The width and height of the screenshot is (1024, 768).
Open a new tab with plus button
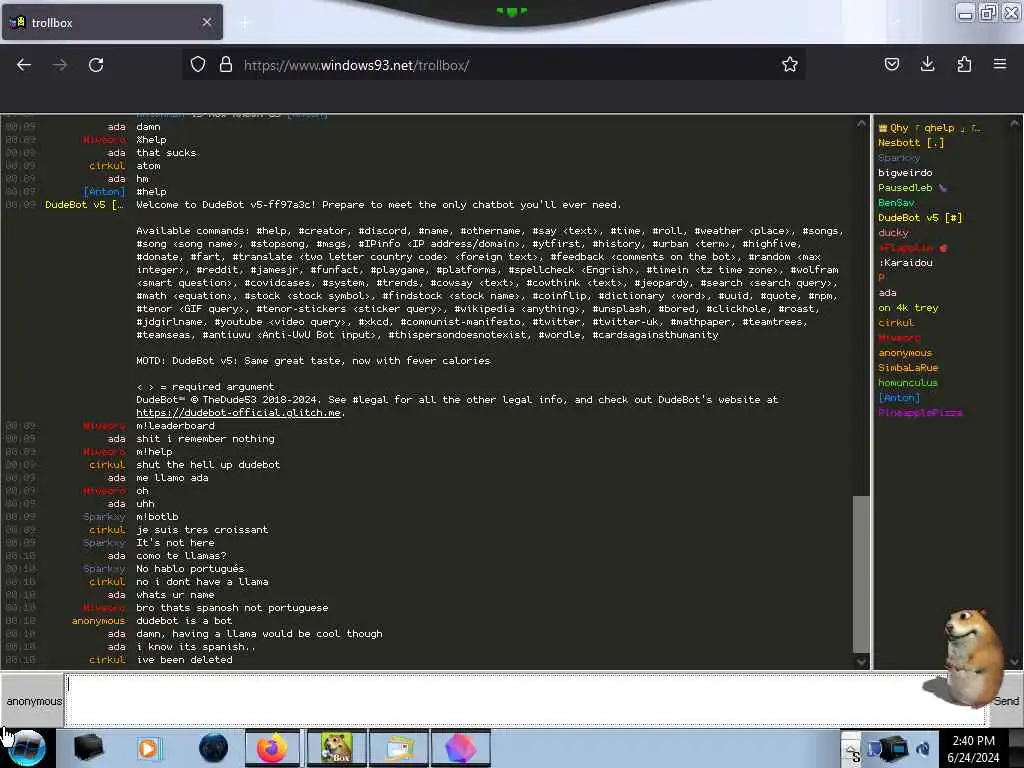coord(245,23)
